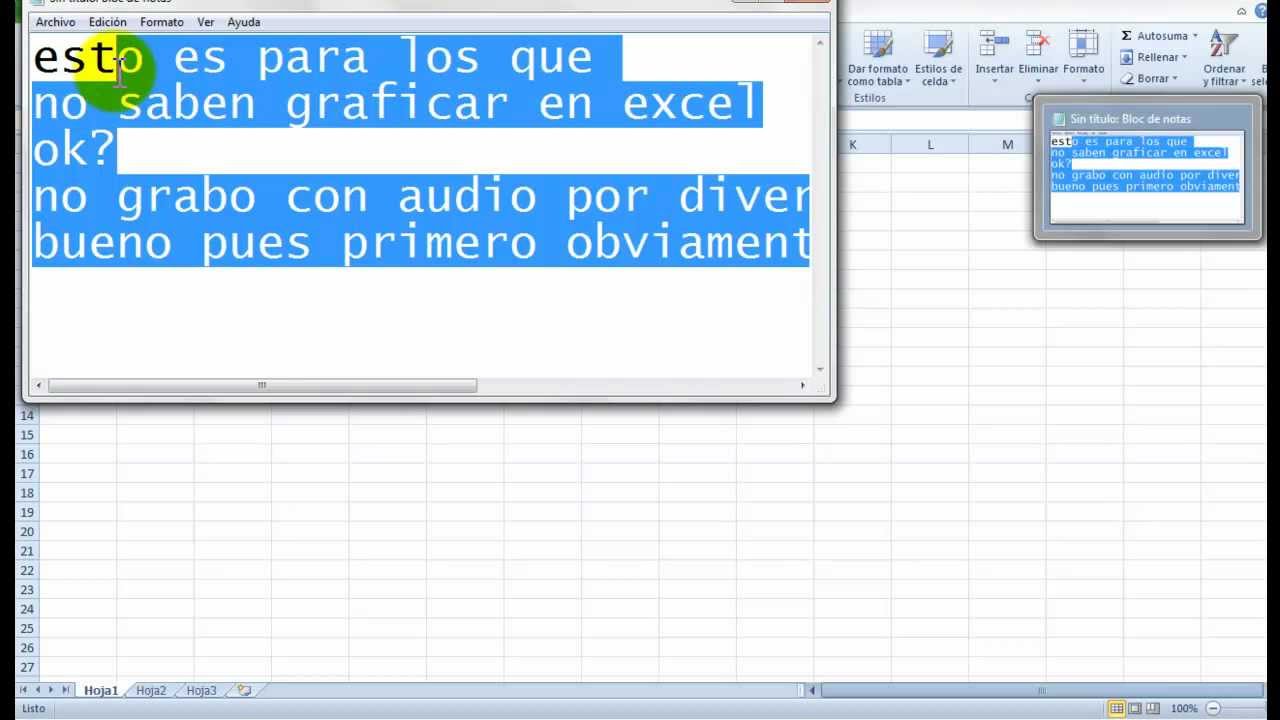Open Excel help question mark icon
The height and width of the screenshot is (720, 1280).
coord(1260,11)
